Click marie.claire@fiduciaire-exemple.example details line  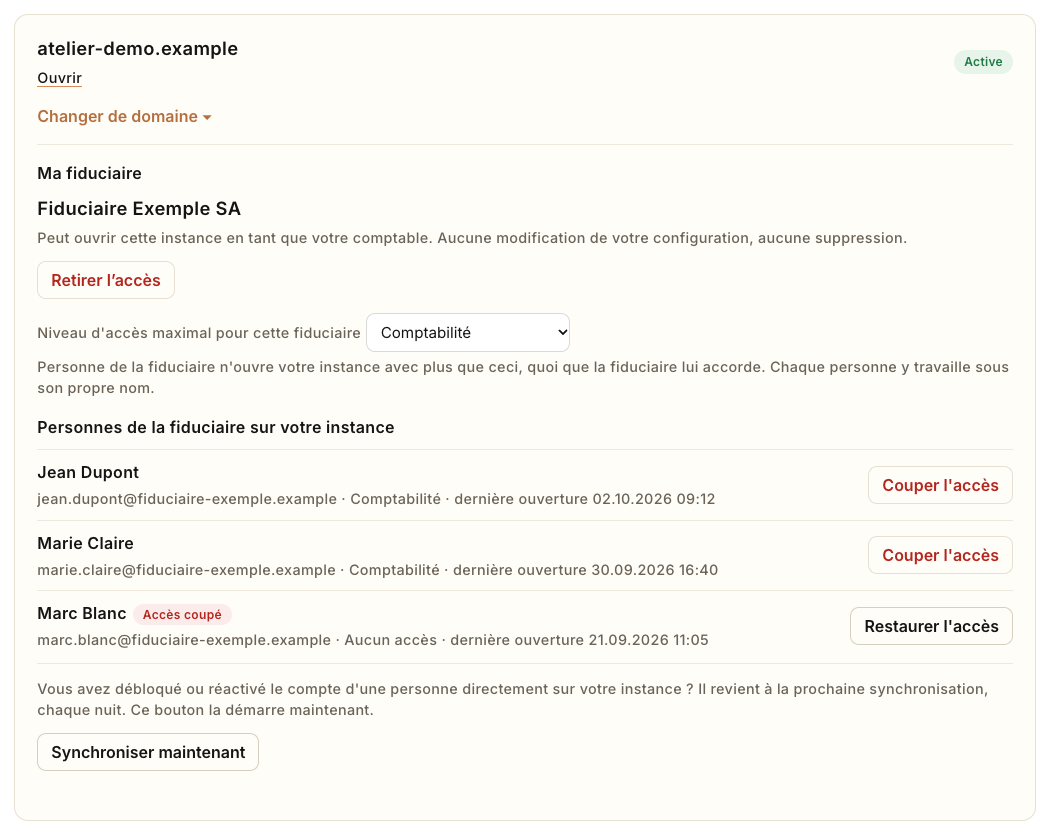pos(378,570)
